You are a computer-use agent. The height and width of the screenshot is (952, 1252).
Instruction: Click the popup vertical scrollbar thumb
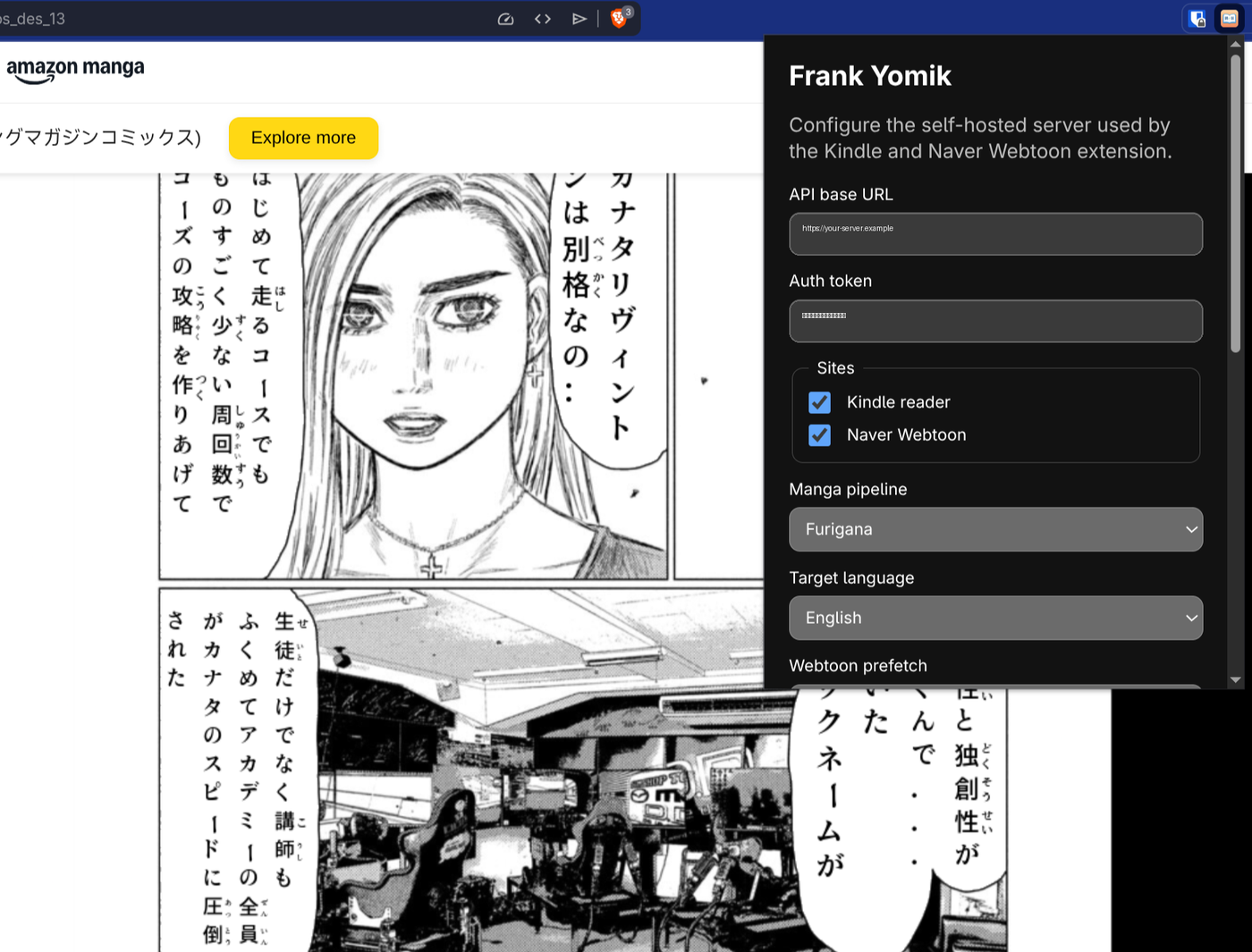1236,203
